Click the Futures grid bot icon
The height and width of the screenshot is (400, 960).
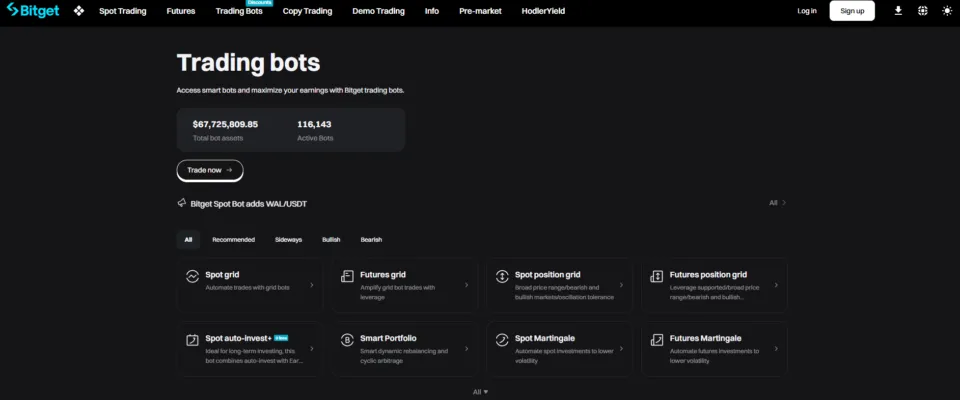click(x=347, y=276)
